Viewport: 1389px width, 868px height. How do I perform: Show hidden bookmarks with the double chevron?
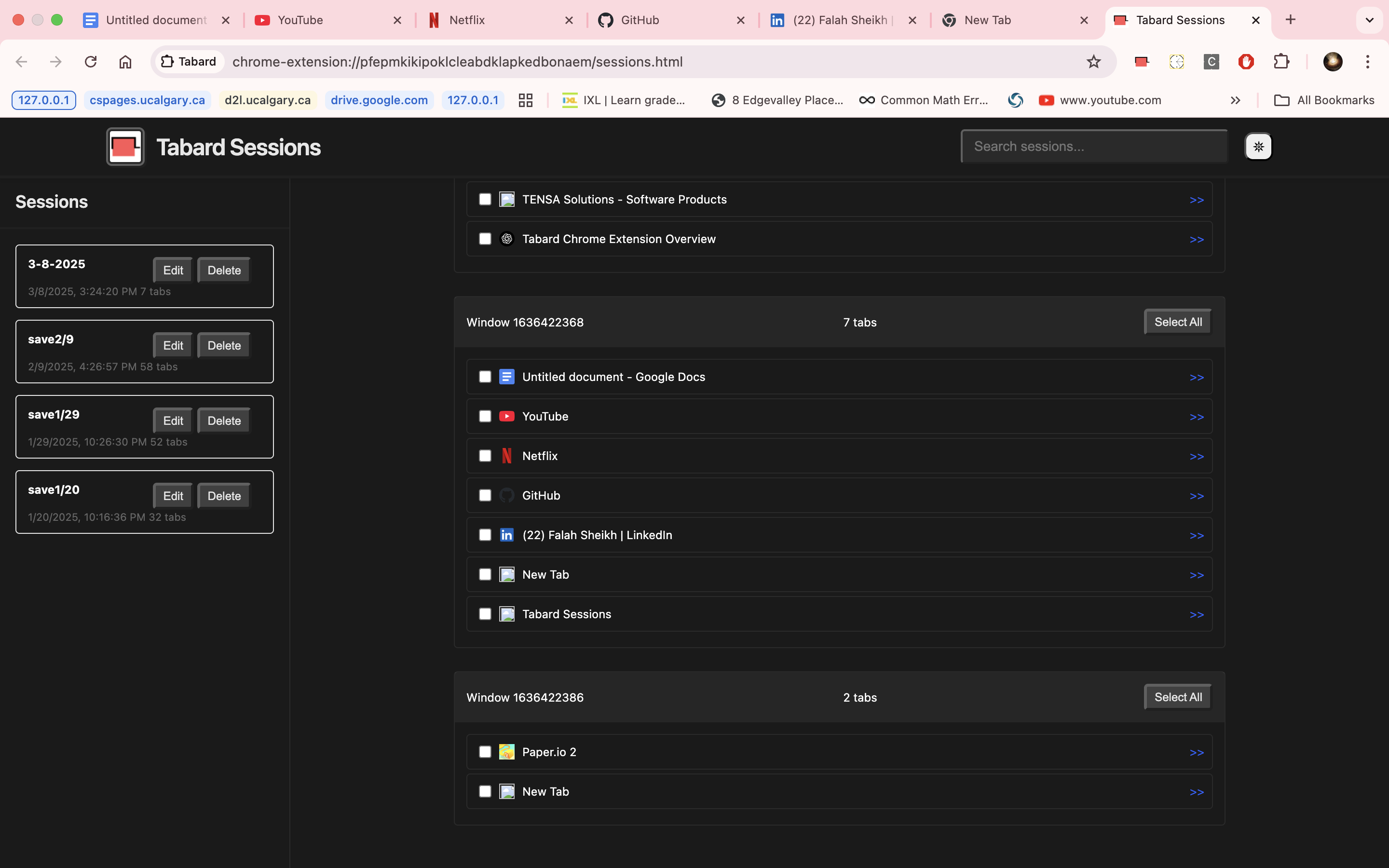click(x=1235, y=100)
